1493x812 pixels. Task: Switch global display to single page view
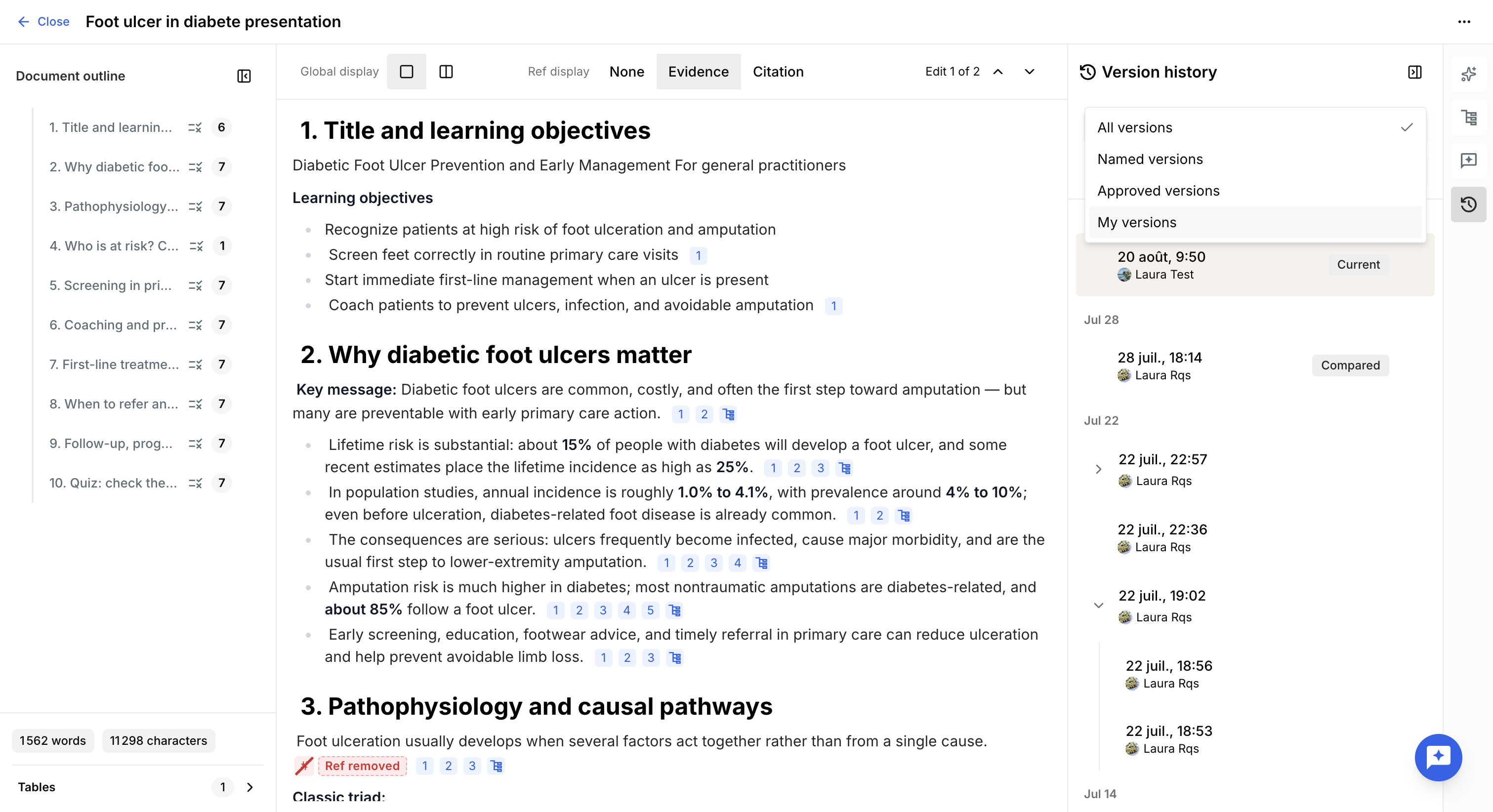(406, 71)
